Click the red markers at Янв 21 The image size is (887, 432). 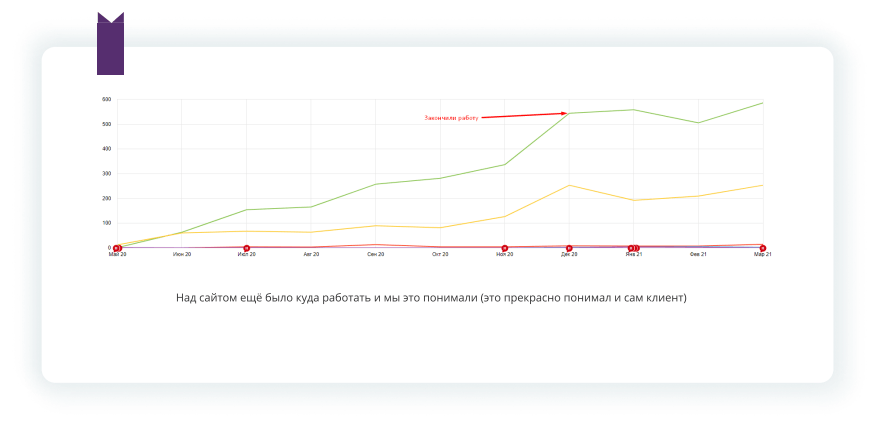click(633, 248)
